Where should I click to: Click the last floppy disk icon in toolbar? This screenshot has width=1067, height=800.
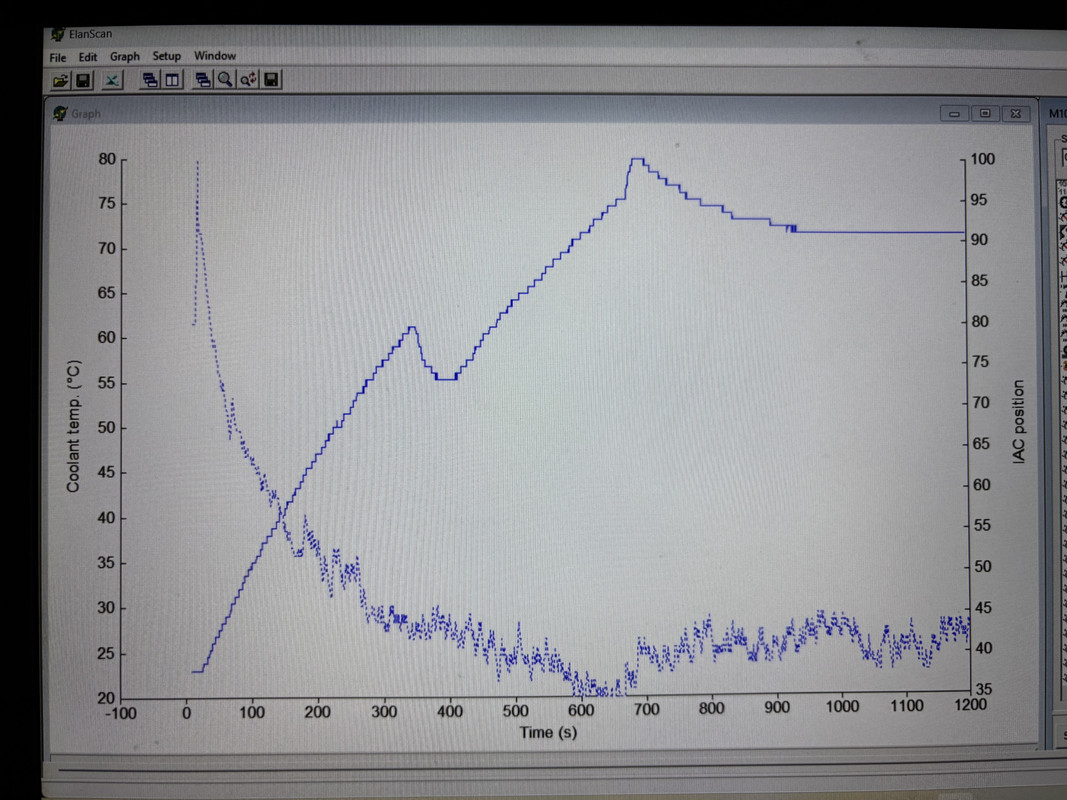click(x=271, y=80)
